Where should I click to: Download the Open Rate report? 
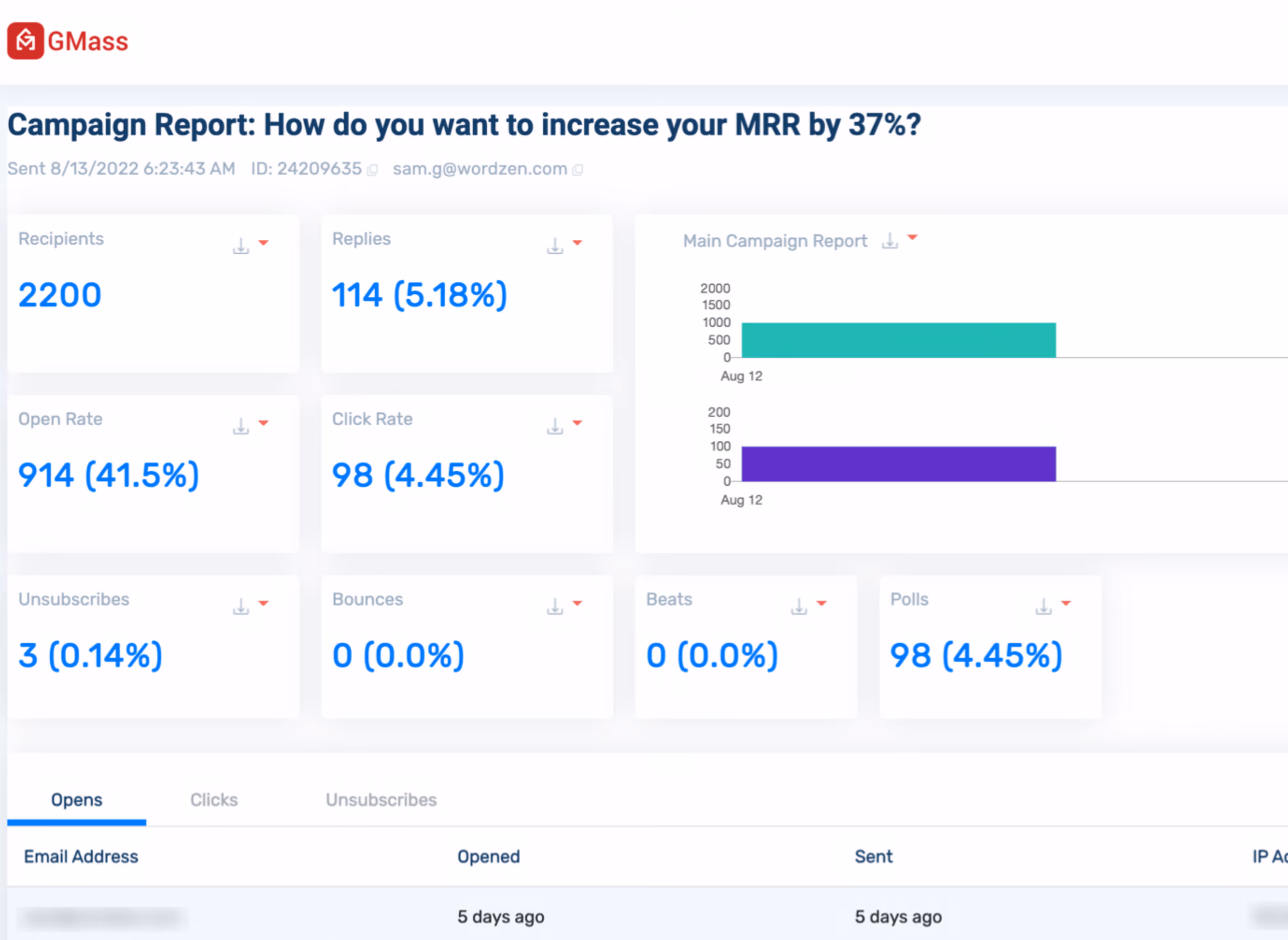tap(241, 426)
